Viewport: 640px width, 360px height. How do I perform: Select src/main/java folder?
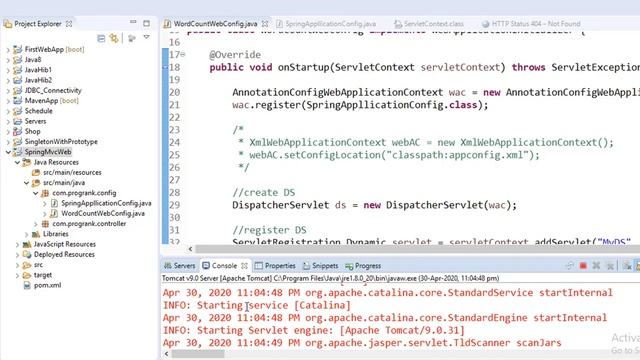[x=64, y=182]
